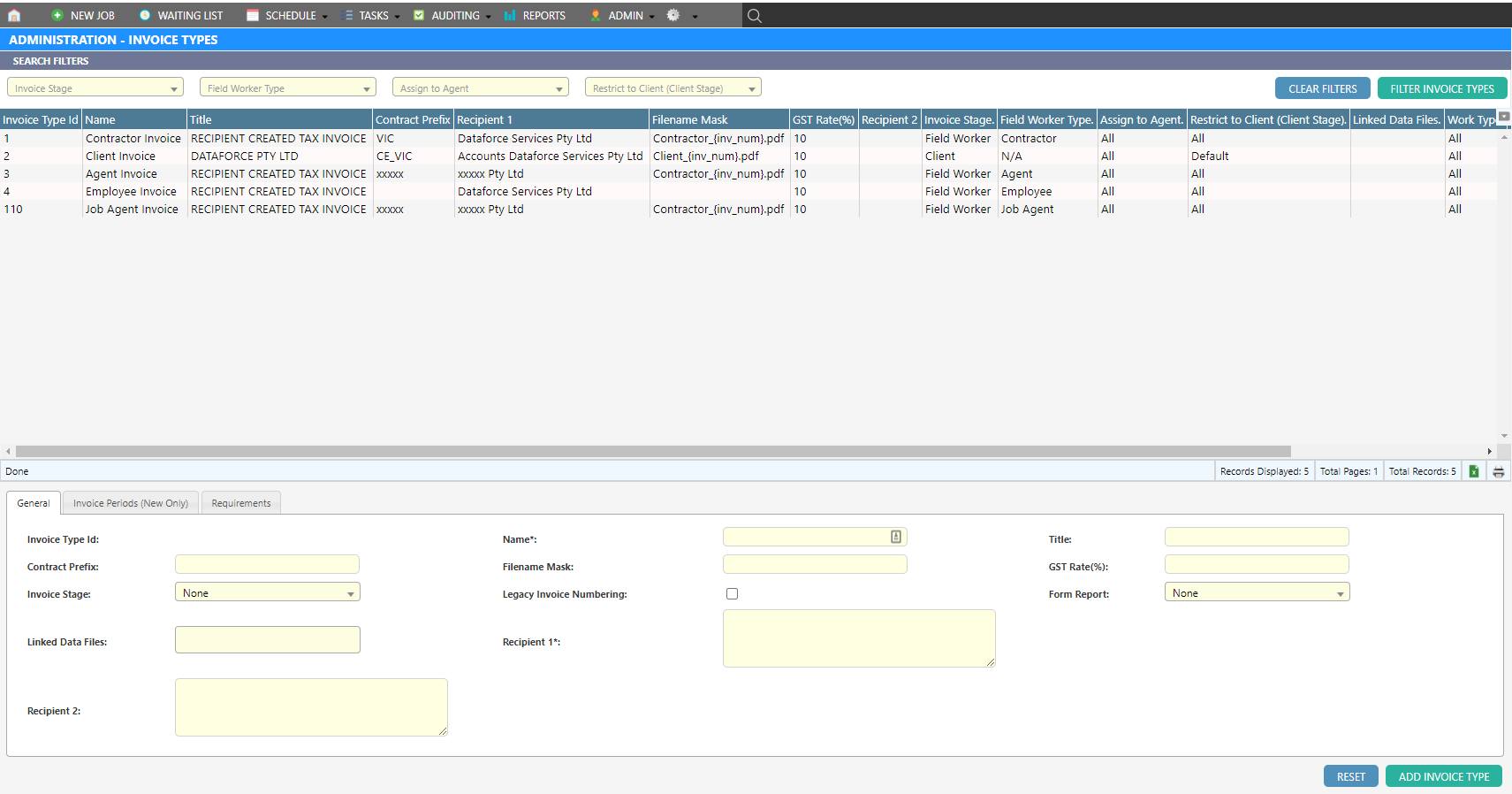Image resolution: width=1512 pixels, height=794 pixels.
Task: Open the Waiting List menu item
Action: pos(181,15)
